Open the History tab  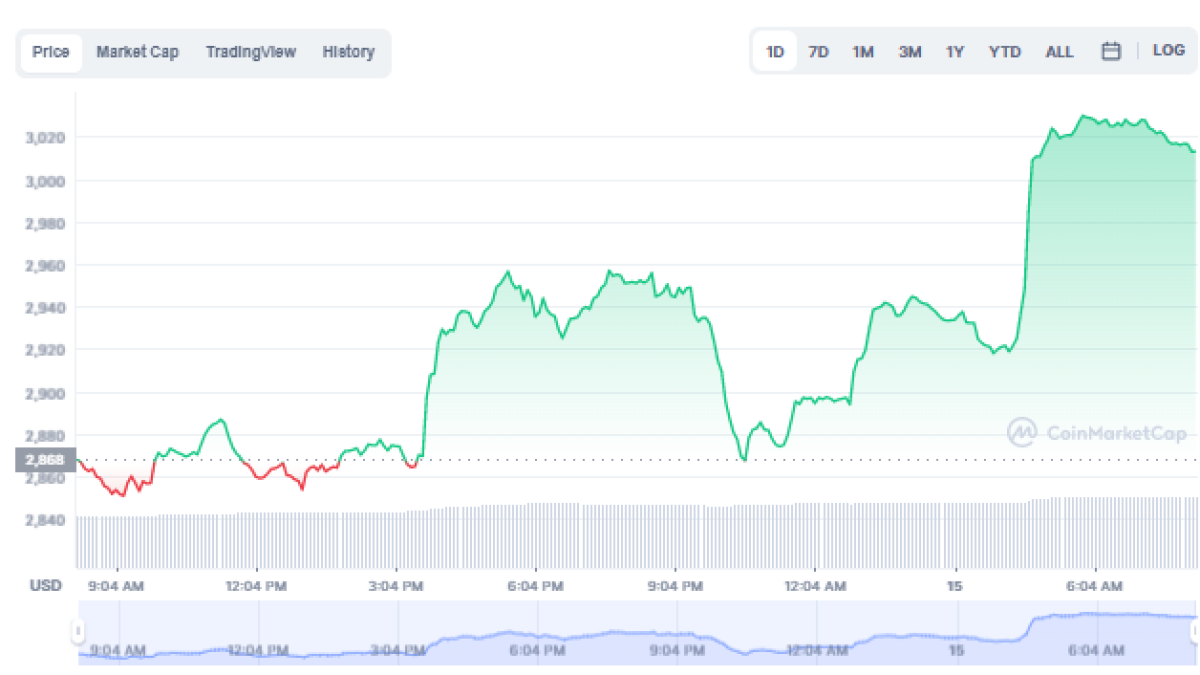coord(348,52)
